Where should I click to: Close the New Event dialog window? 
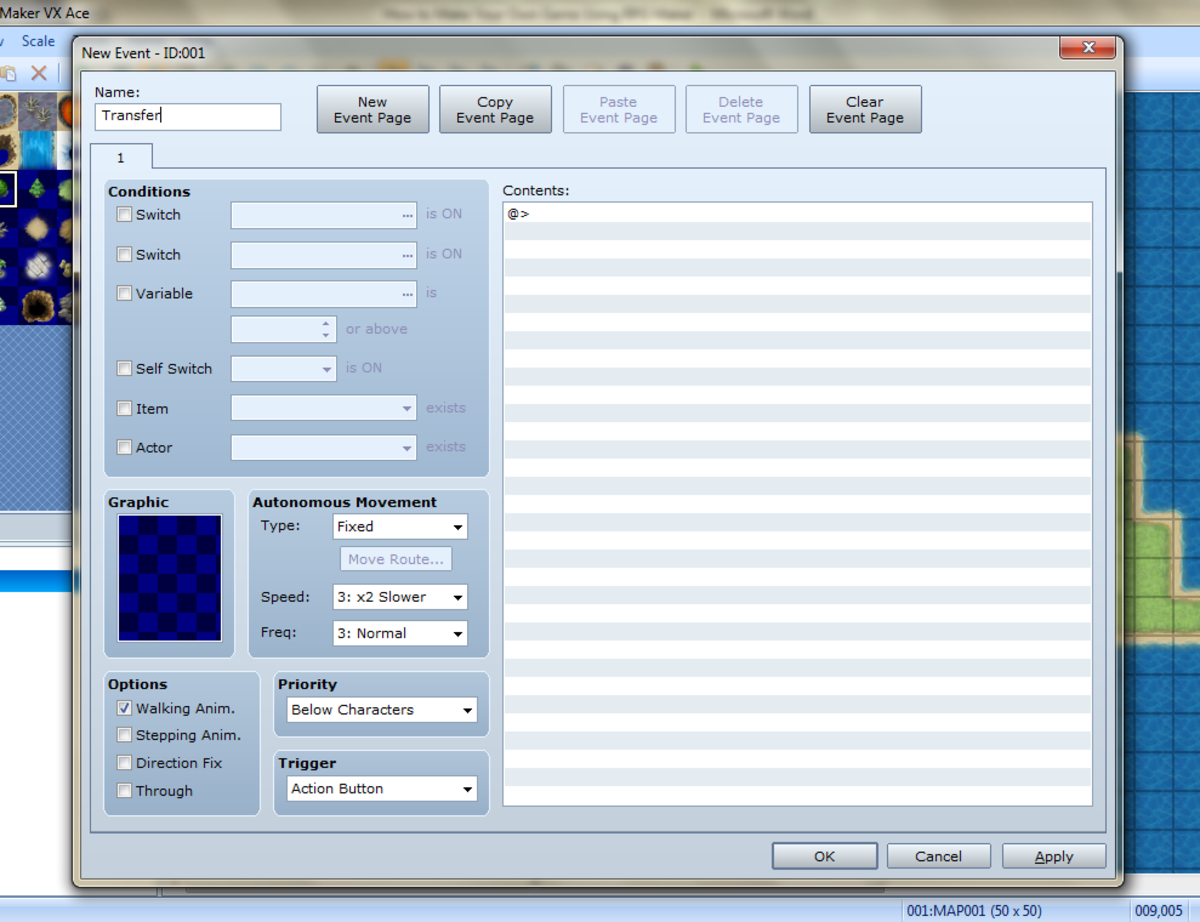pos(1086,48)
